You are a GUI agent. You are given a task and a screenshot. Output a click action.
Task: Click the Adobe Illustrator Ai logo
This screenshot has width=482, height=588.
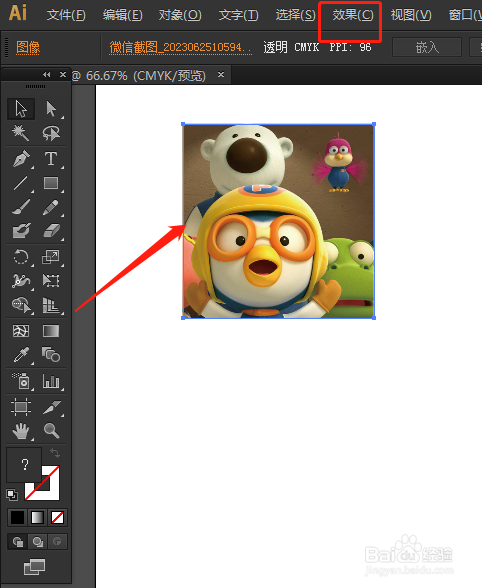click(x=18, y=14)
